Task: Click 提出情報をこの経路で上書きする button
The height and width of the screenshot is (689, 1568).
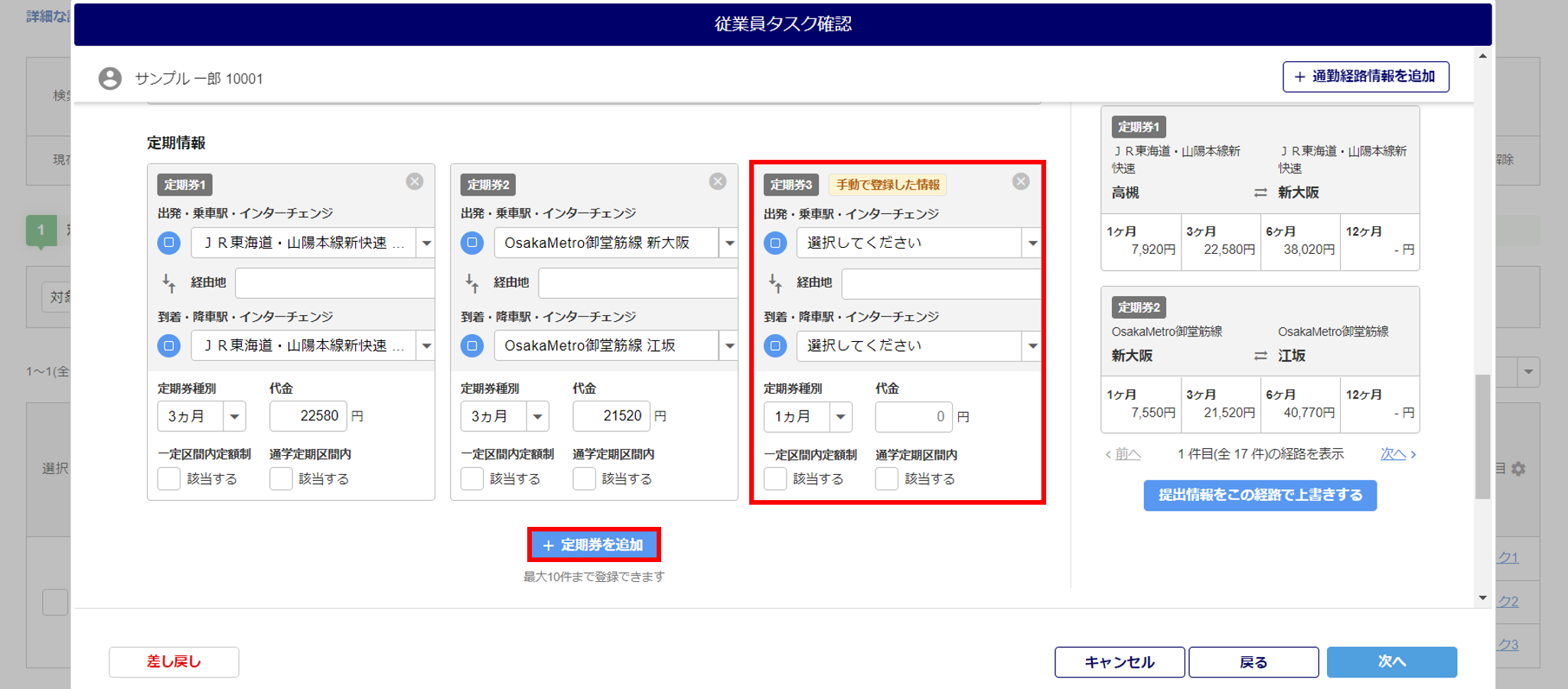Action: click(1260, 495)
